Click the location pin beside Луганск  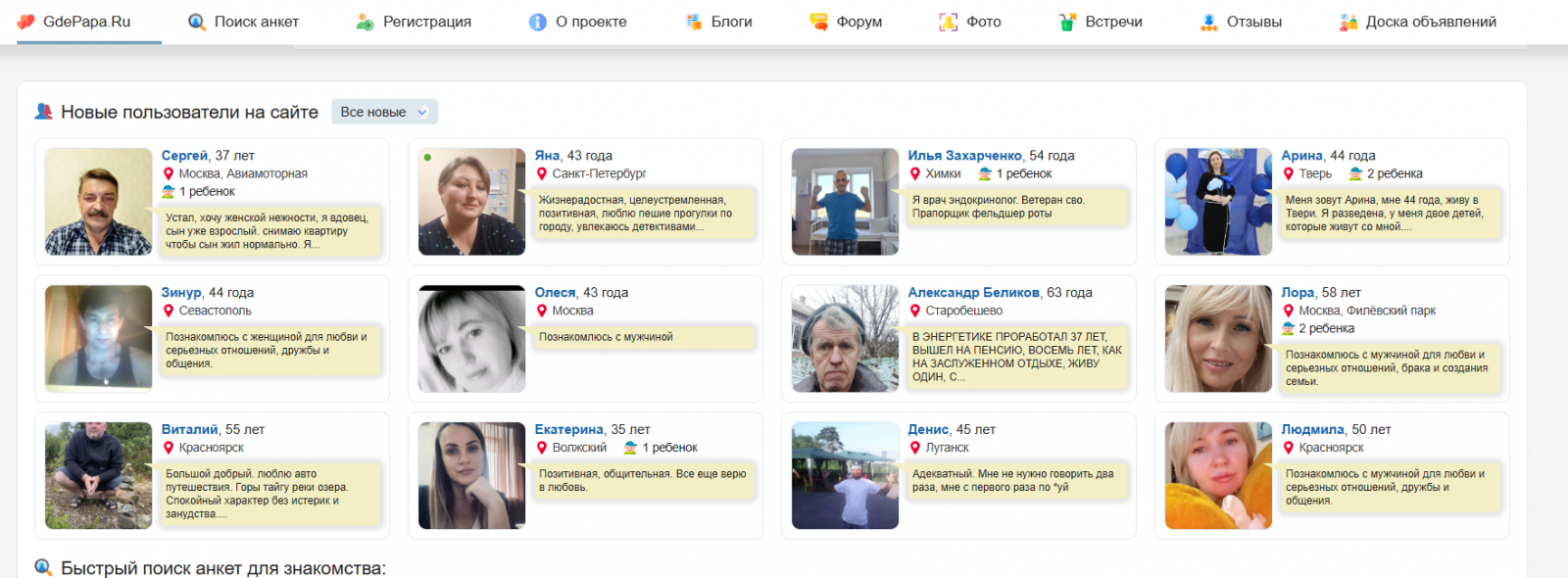[x=915, y=448]
